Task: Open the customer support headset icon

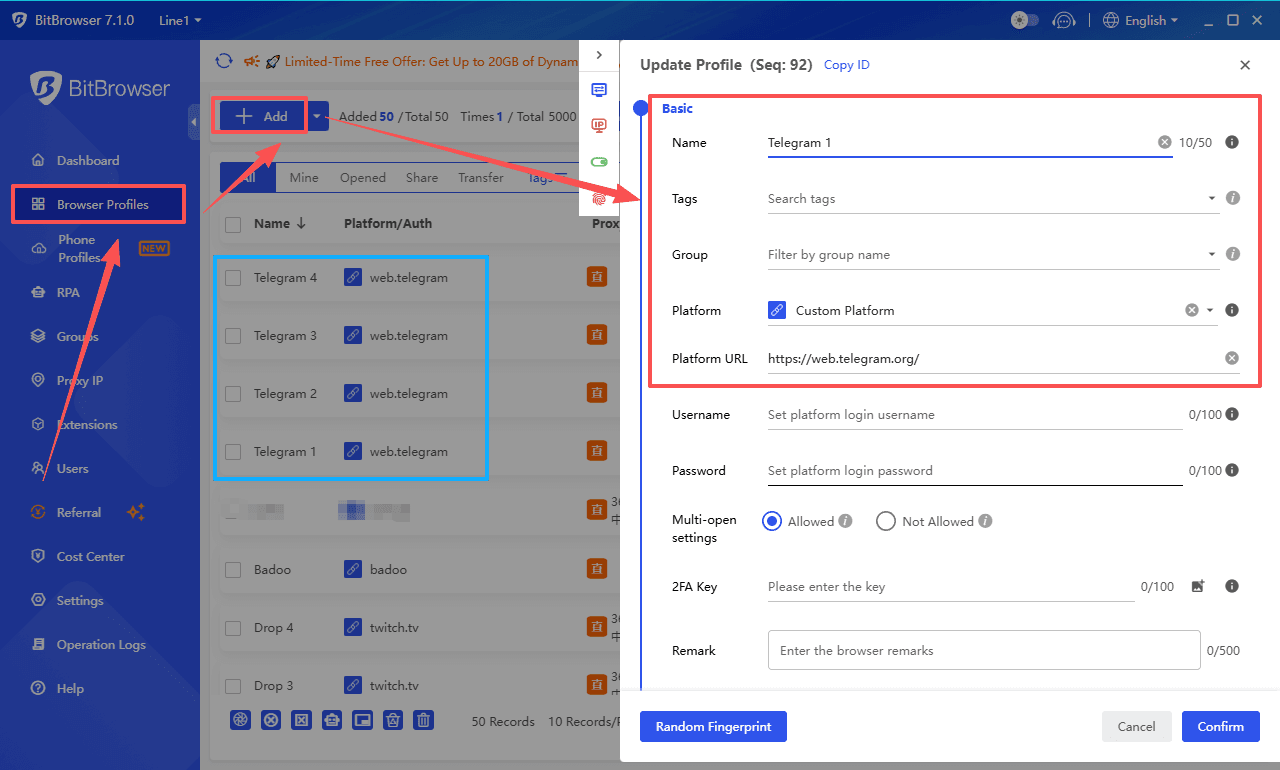Action: [x=1065, y=20]
